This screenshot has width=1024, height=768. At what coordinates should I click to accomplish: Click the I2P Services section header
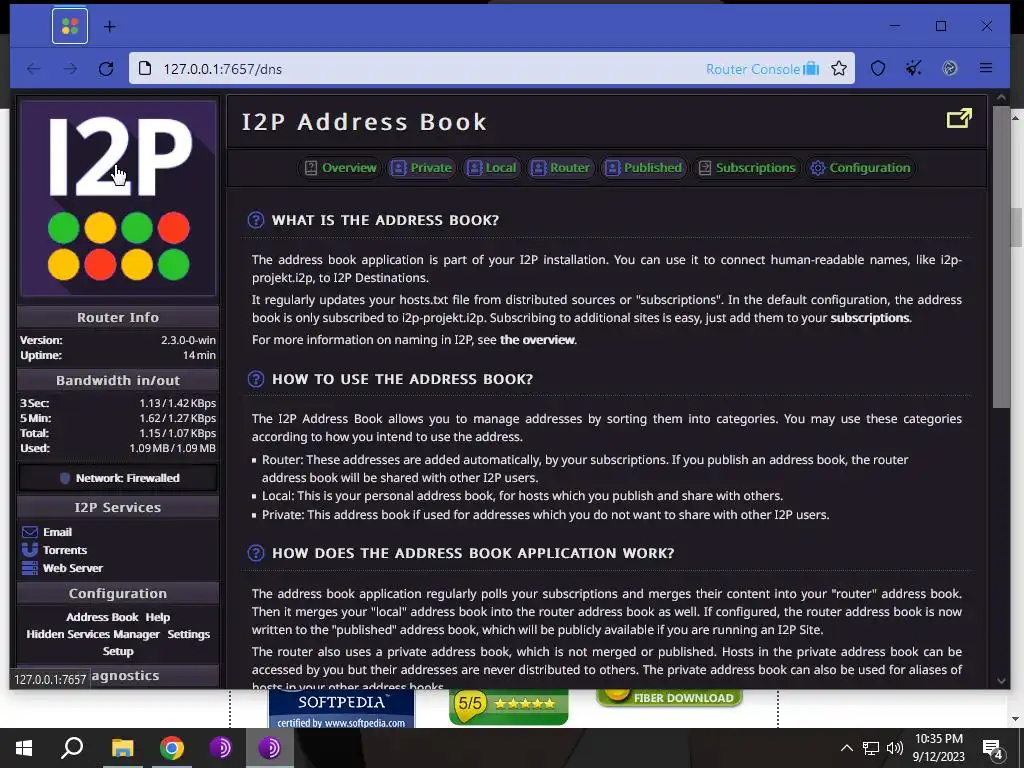(x=118, y=507)
